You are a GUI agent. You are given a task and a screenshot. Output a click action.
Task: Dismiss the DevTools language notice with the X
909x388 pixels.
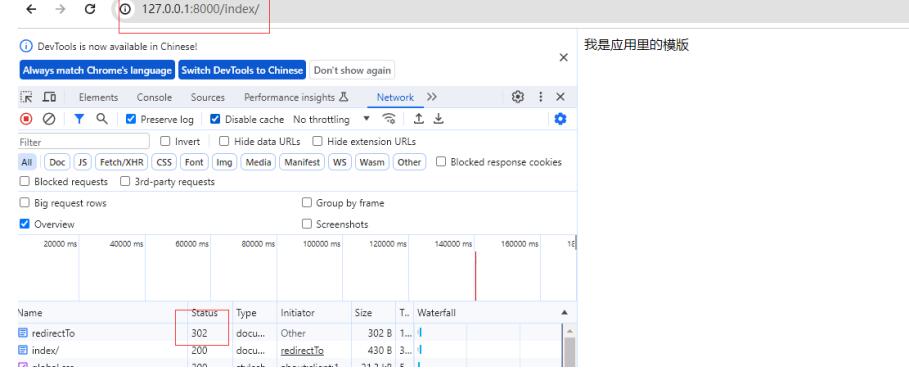click(563, 57)
